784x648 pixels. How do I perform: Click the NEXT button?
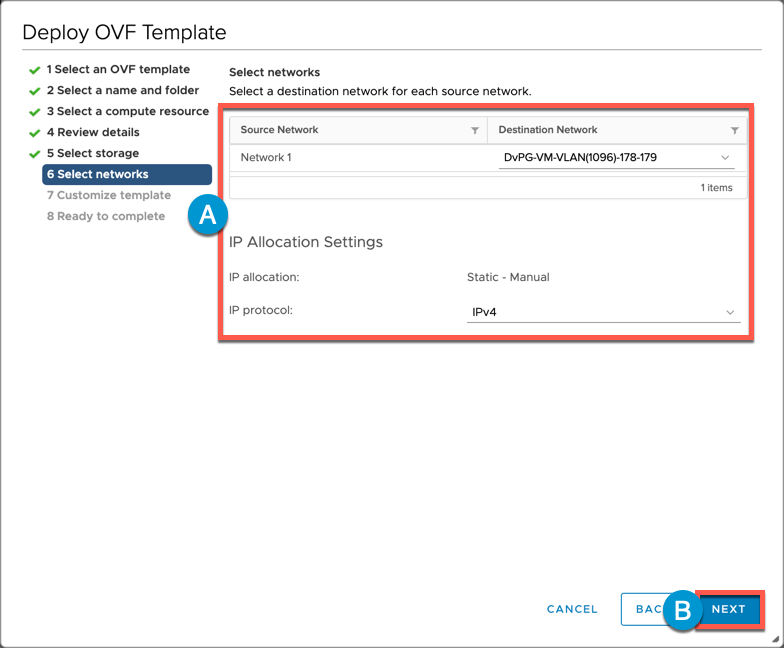tap(728, 609)
